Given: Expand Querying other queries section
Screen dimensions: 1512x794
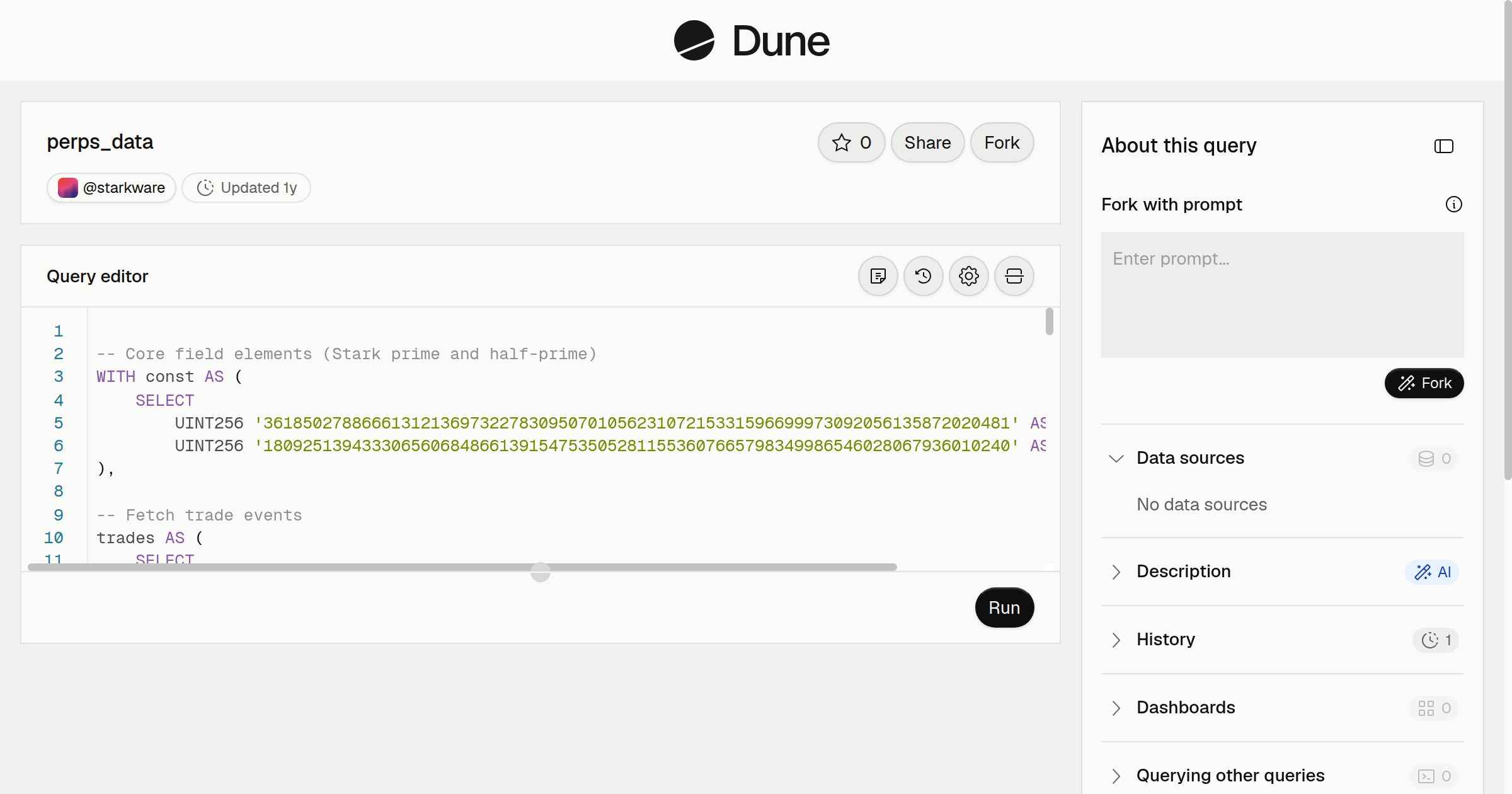Looking at the screenshot, I should click(1116, 776).
